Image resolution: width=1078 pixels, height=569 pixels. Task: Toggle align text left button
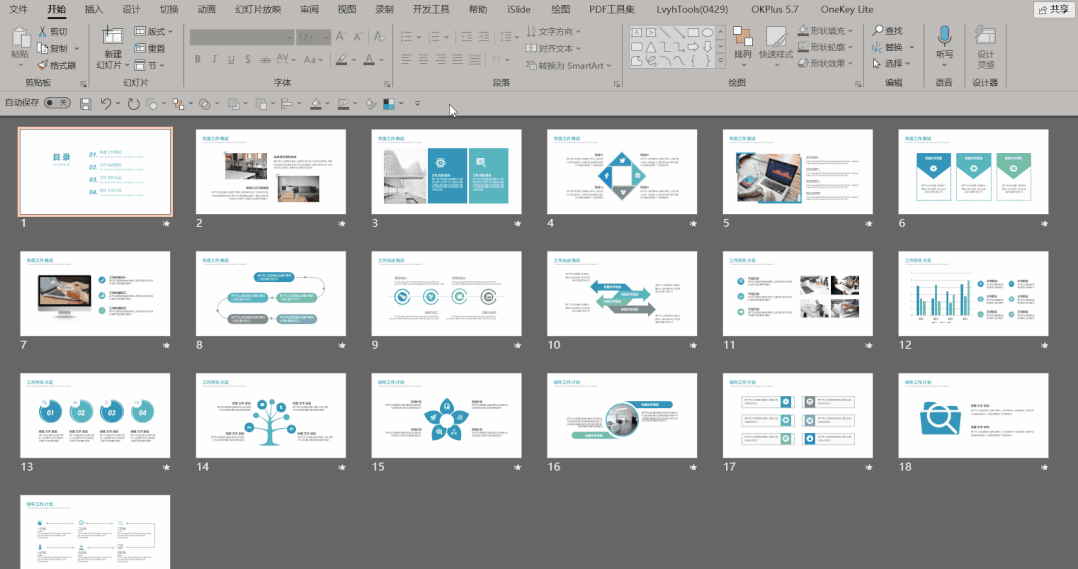[x=406, y=60]
